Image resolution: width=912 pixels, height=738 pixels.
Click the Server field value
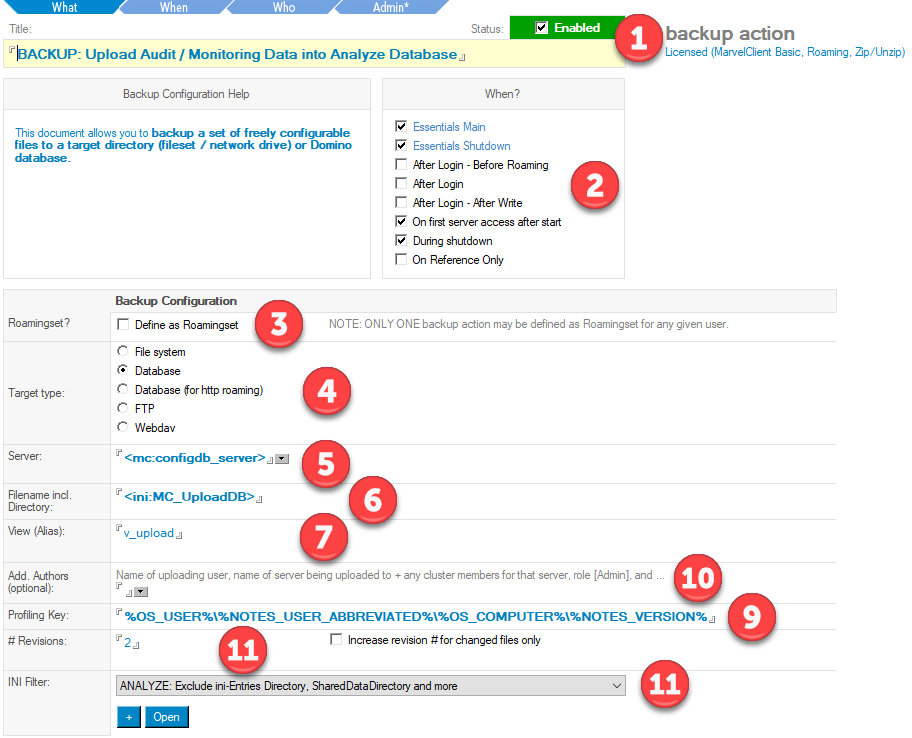tap(194, 458)
